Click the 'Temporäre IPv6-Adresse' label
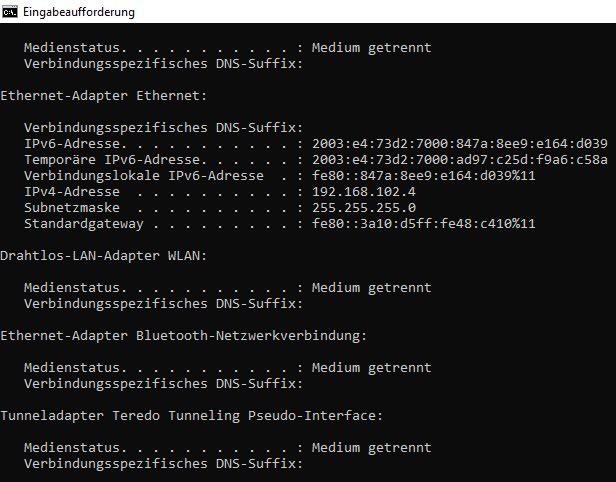616x482 pixels. 112,160
